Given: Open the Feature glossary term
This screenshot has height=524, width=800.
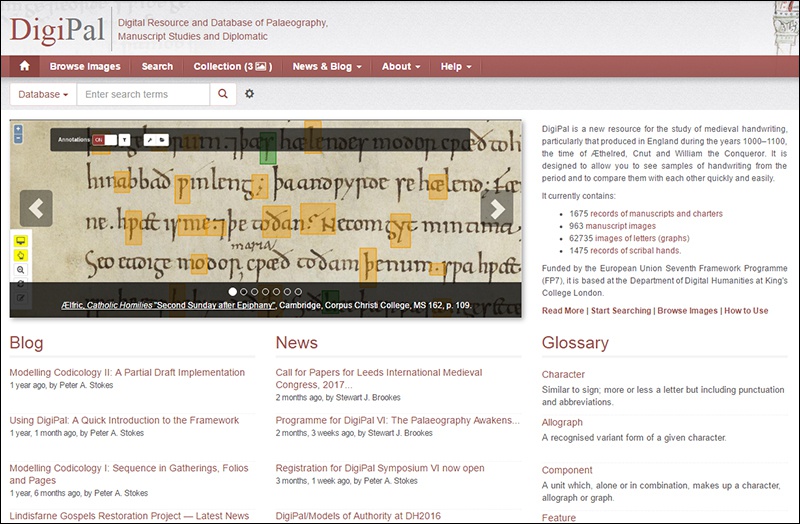Looking at the screenshot, I should click(559, 518).
